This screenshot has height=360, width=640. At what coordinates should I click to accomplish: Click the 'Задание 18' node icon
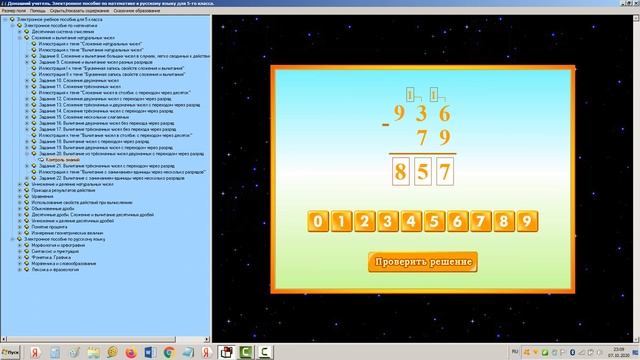click(34, 142)
